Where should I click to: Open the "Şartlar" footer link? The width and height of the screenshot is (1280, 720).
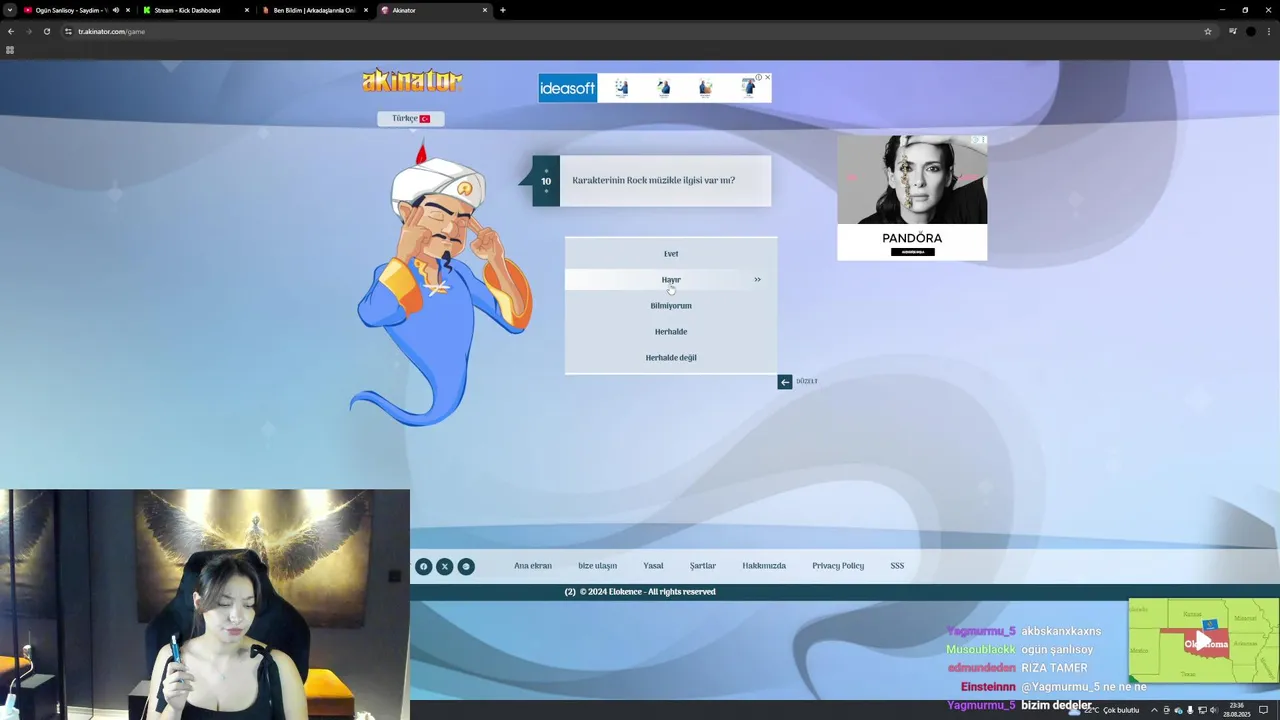pyautogui.click(x=703, y=566)
